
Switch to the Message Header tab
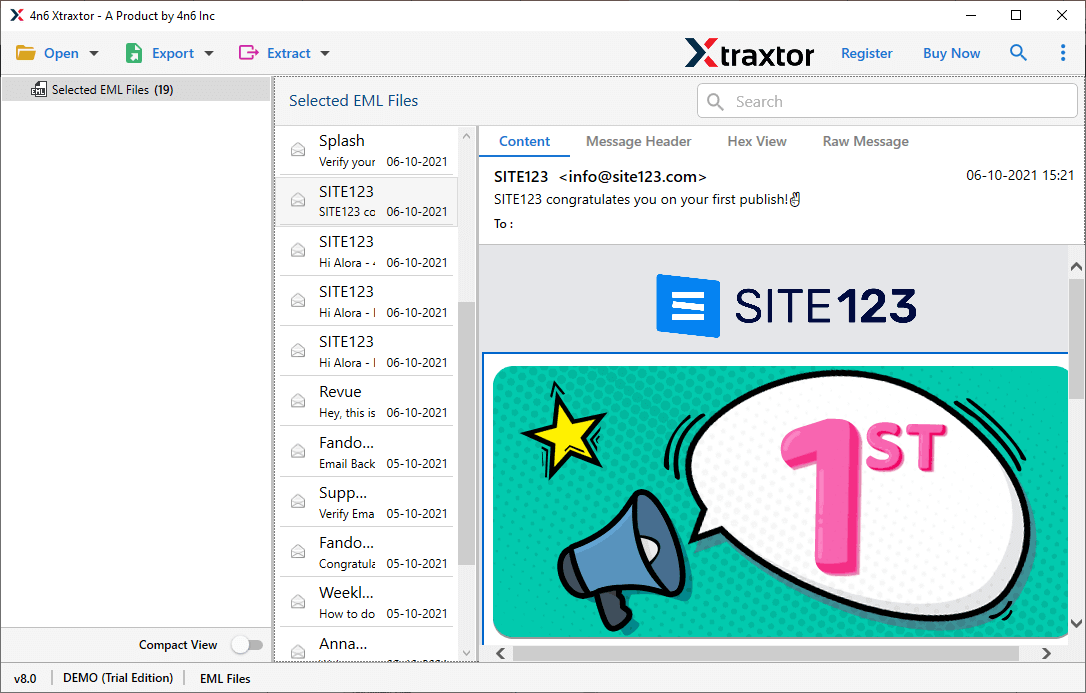click(x=638, y=141)
